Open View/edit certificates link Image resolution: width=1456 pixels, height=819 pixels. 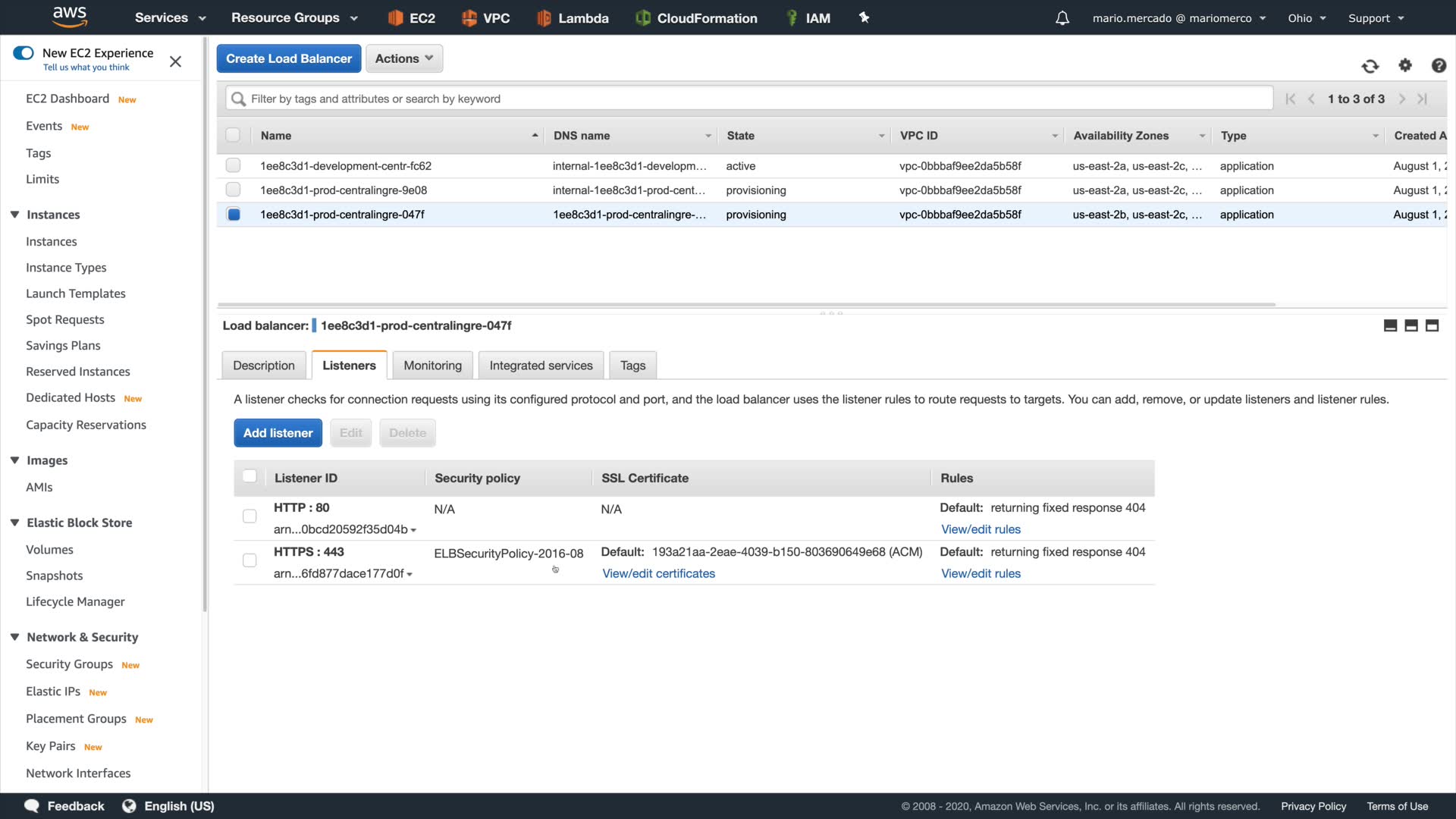658,573
